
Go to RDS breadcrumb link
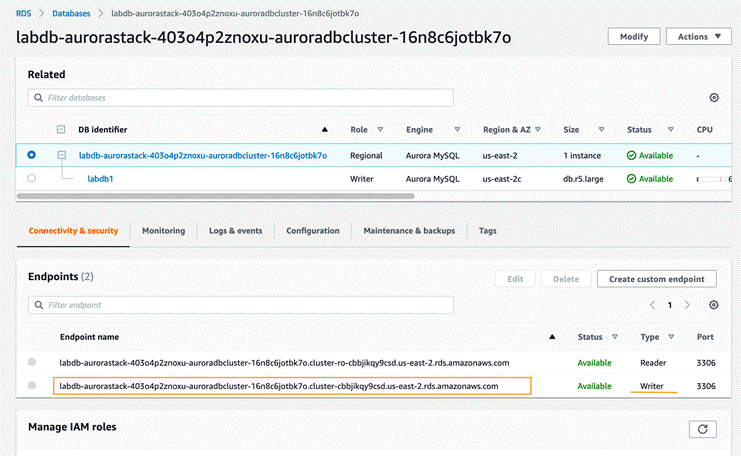[24, 13]
